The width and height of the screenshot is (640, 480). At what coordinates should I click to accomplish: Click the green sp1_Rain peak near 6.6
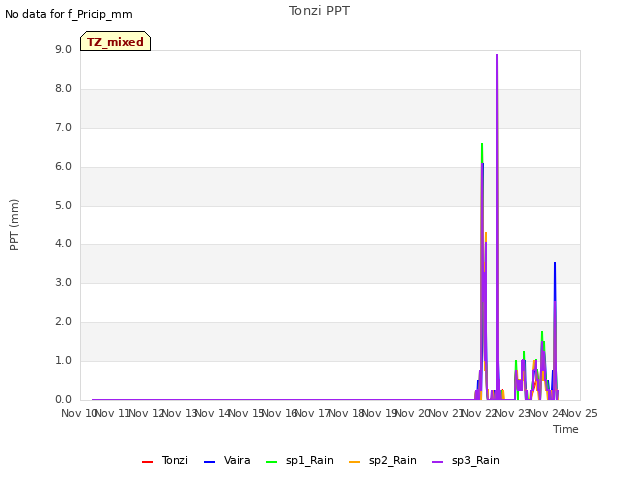pos(482,144)
